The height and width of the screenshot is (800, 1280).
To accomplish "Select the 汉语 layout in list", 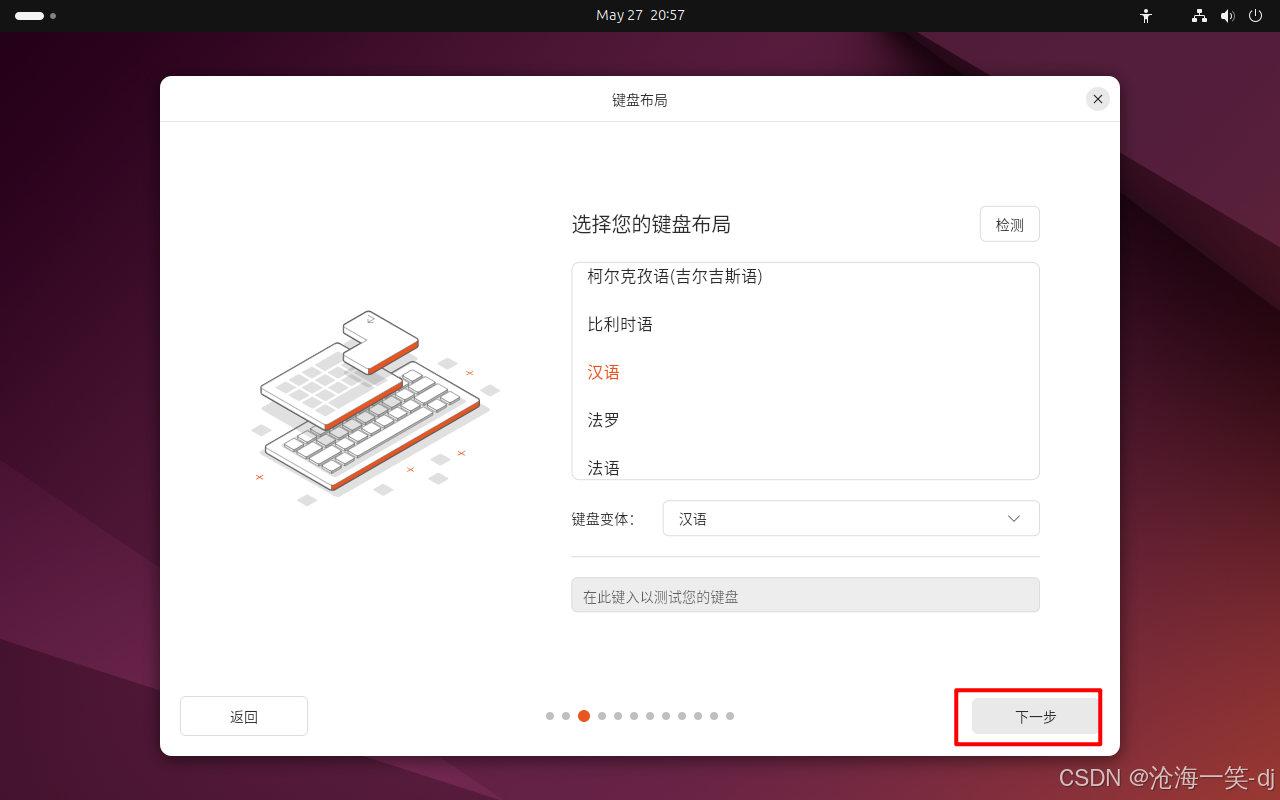I will pyautogui.click(x=805, y=372).
